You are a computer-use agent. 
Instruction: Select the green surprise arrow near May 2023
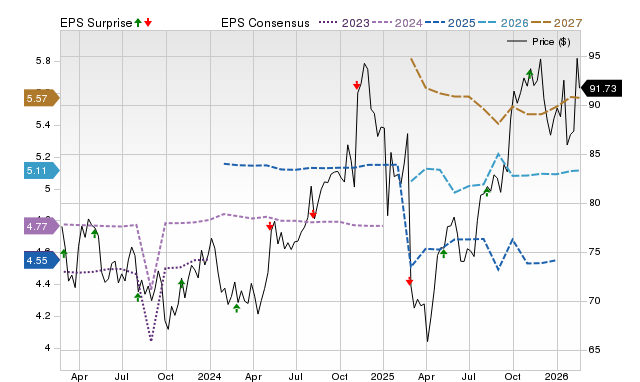pyautogui.click(x=95, y=233)
